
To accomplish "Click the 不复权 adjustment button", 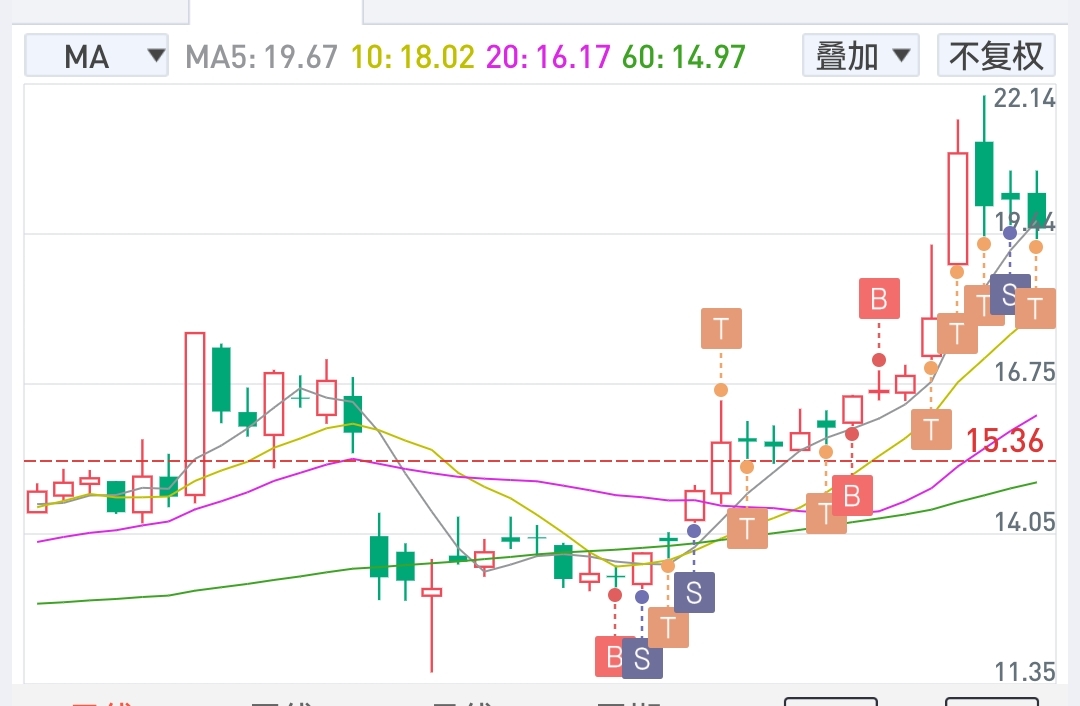I will [996, 56].
